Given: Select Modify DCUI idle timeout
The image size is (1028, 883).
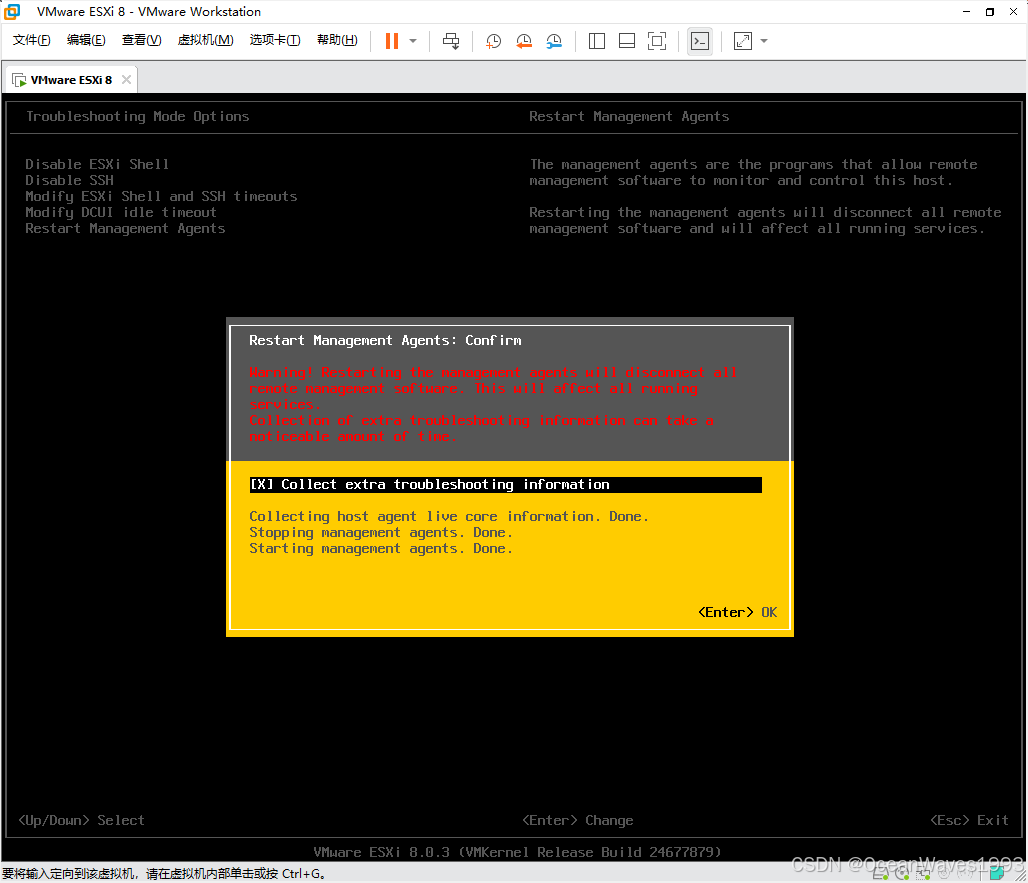Looking at the screenshot, I should (121, 212).
